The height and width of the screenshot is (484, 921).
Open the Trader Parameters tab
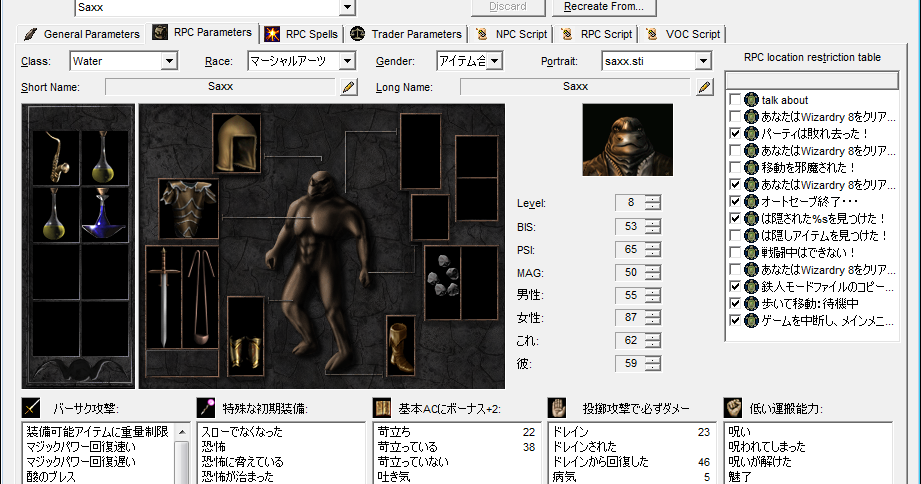(x=406, y=34)
